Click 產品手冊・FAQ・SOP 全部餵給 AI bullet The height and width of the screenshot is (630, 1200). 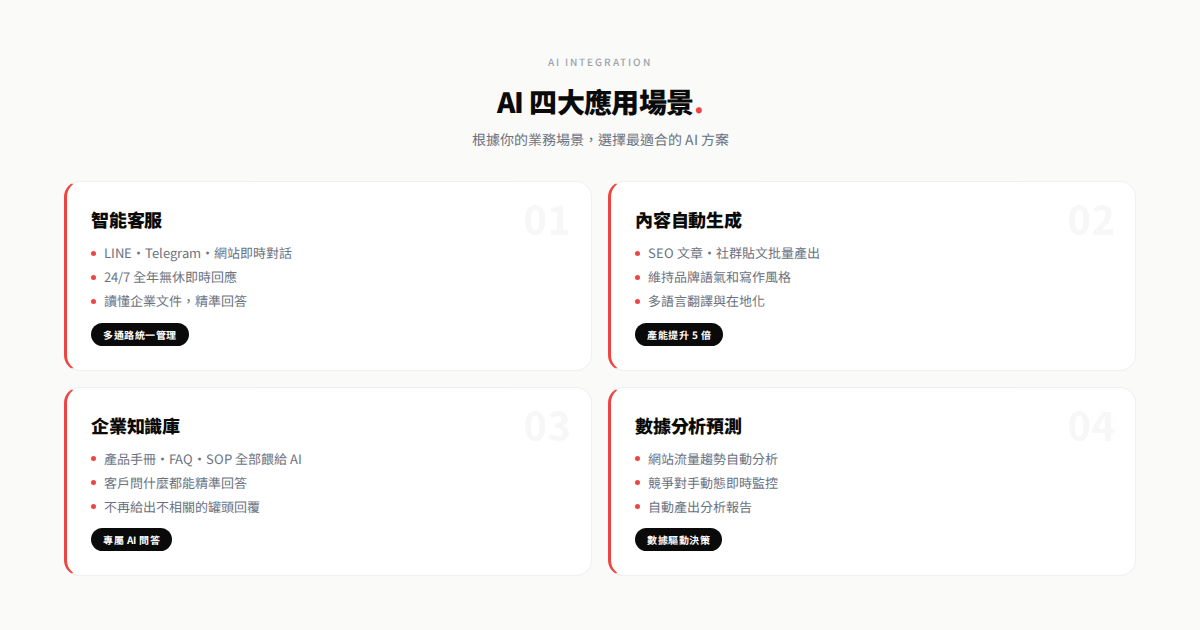(x=203, y=459)
